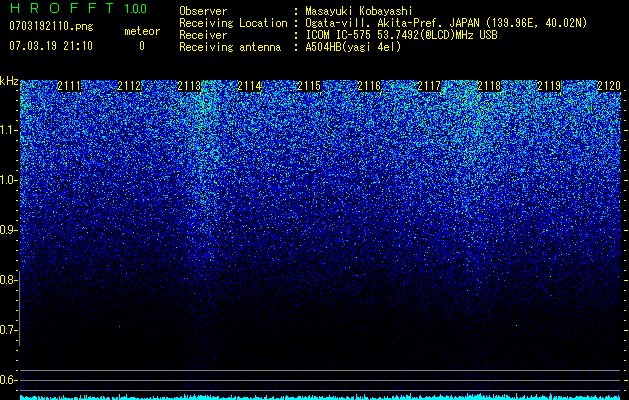Click the observer name Masayuki Kobayashi
The image size is (629, 400).
tap(359, 11)
